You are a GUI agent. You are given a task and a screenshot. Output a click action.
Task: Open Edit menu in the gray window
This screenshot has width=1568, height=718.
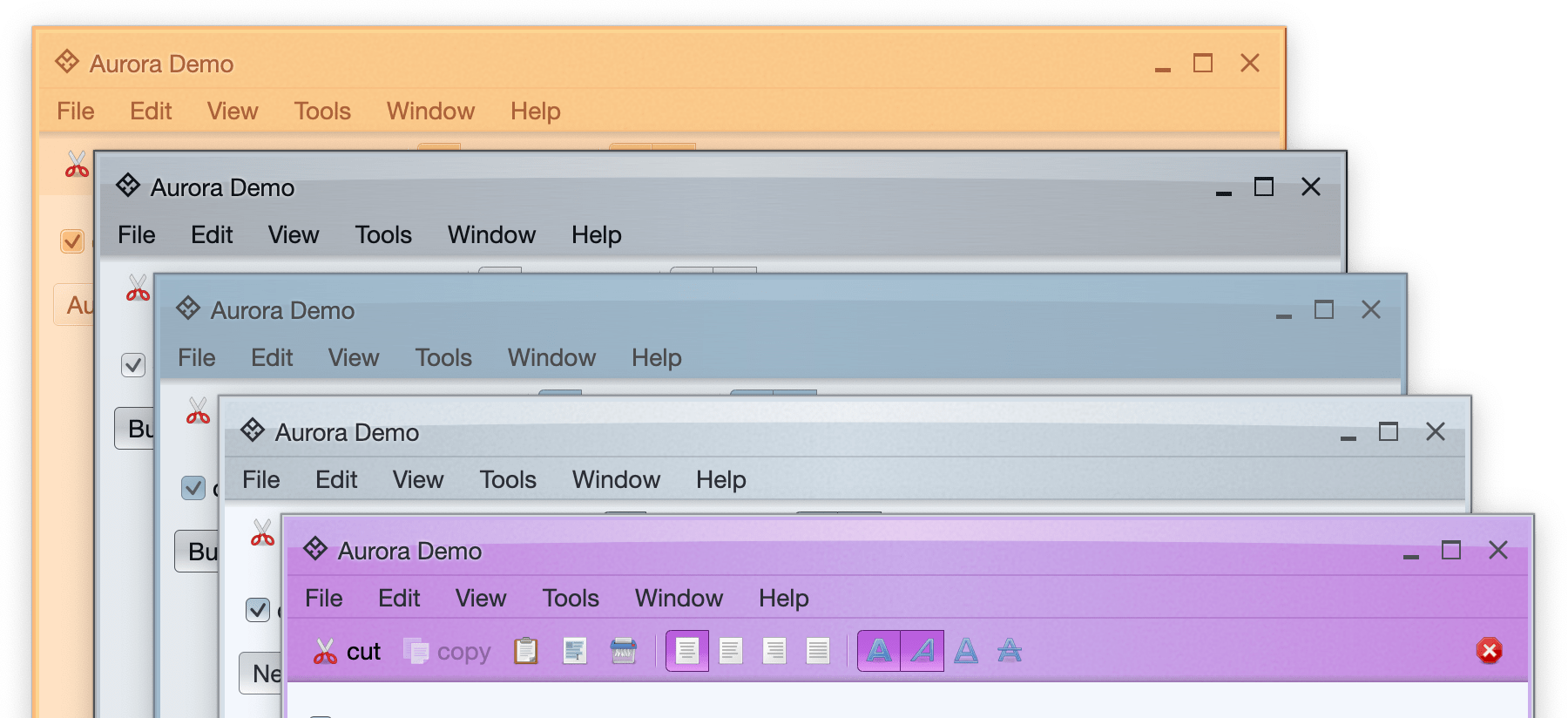coord(212,234)
